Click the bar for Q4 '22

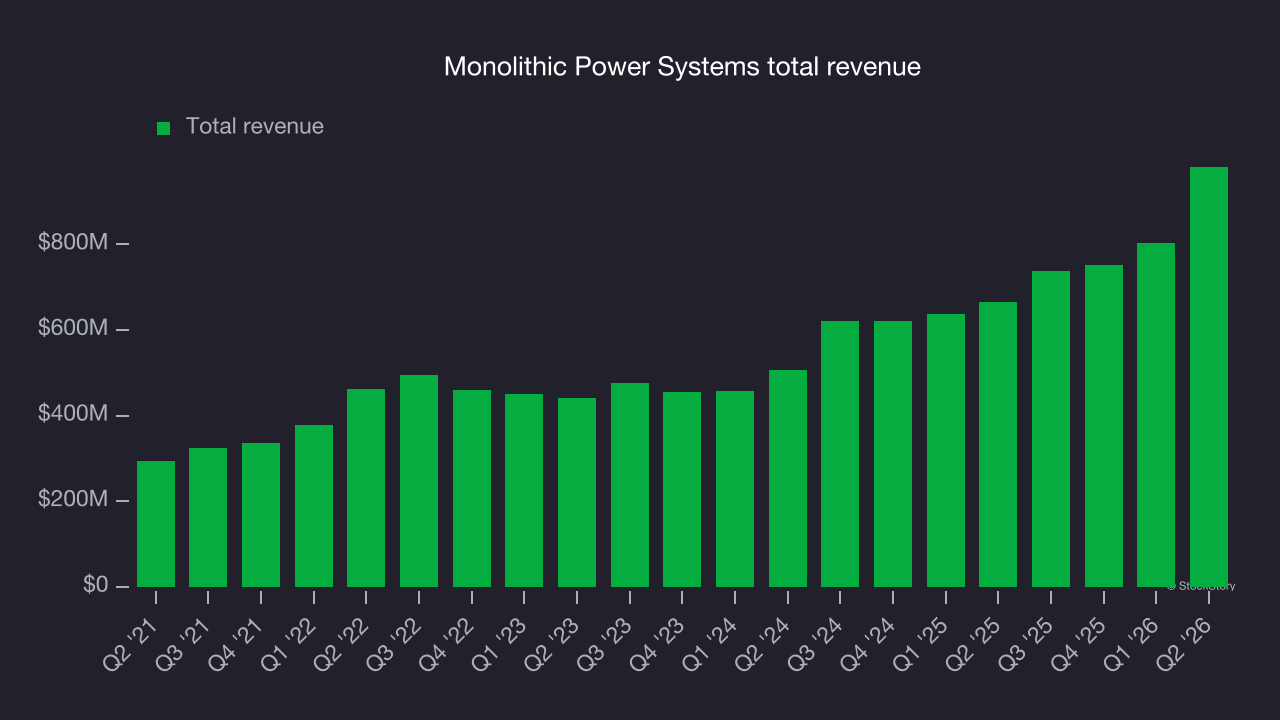pos(472,489)
